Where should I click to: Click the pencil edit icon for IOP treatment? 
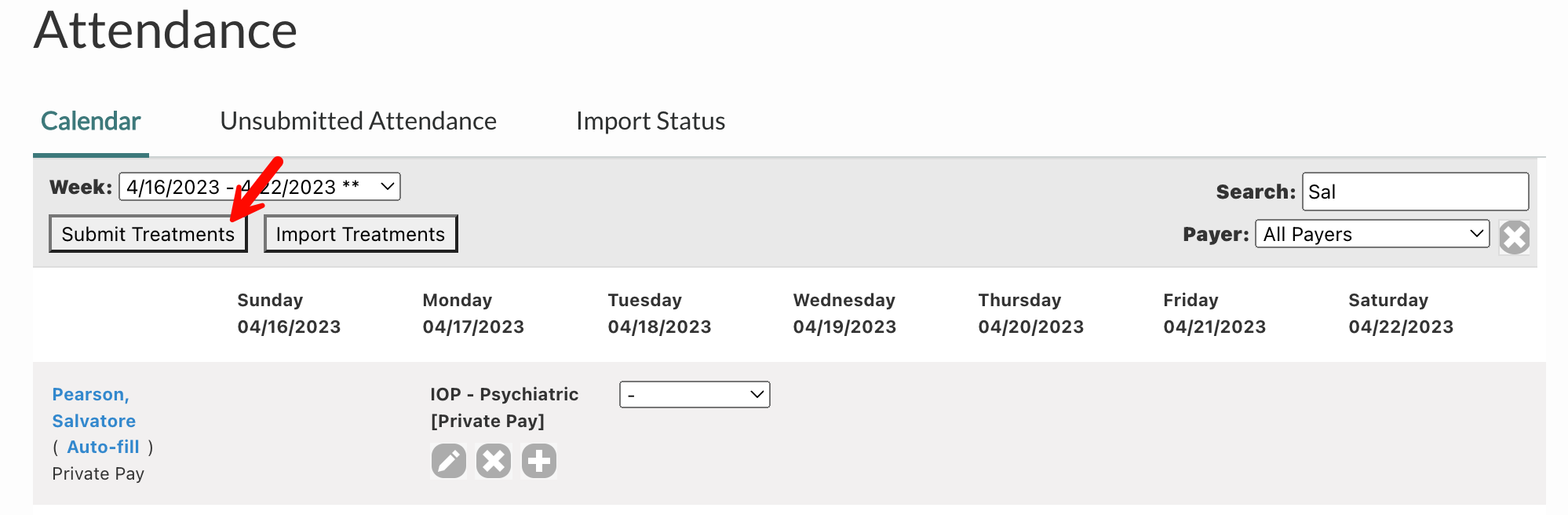449,461
